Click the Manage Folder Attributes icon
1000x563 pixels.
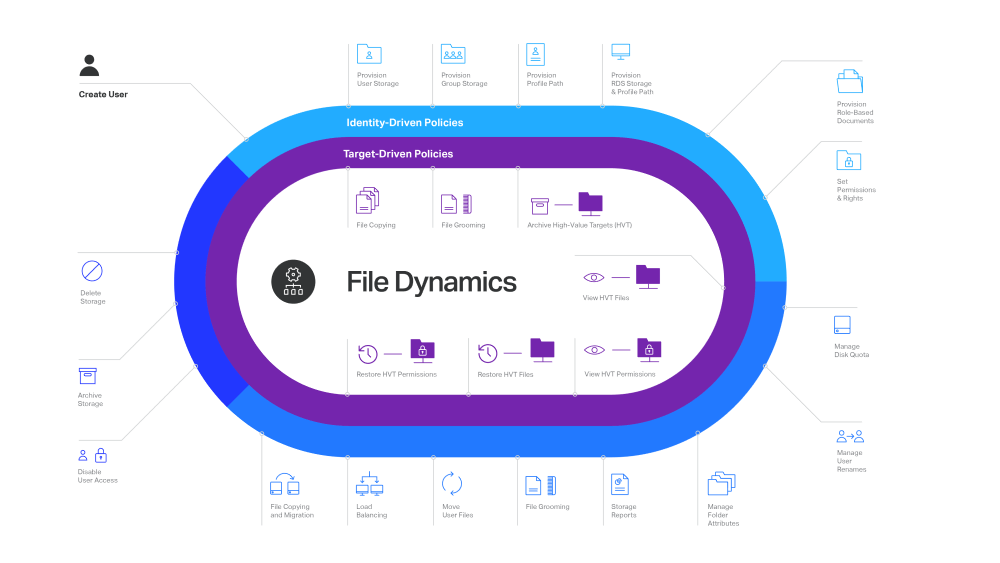[x=721, y=483]
